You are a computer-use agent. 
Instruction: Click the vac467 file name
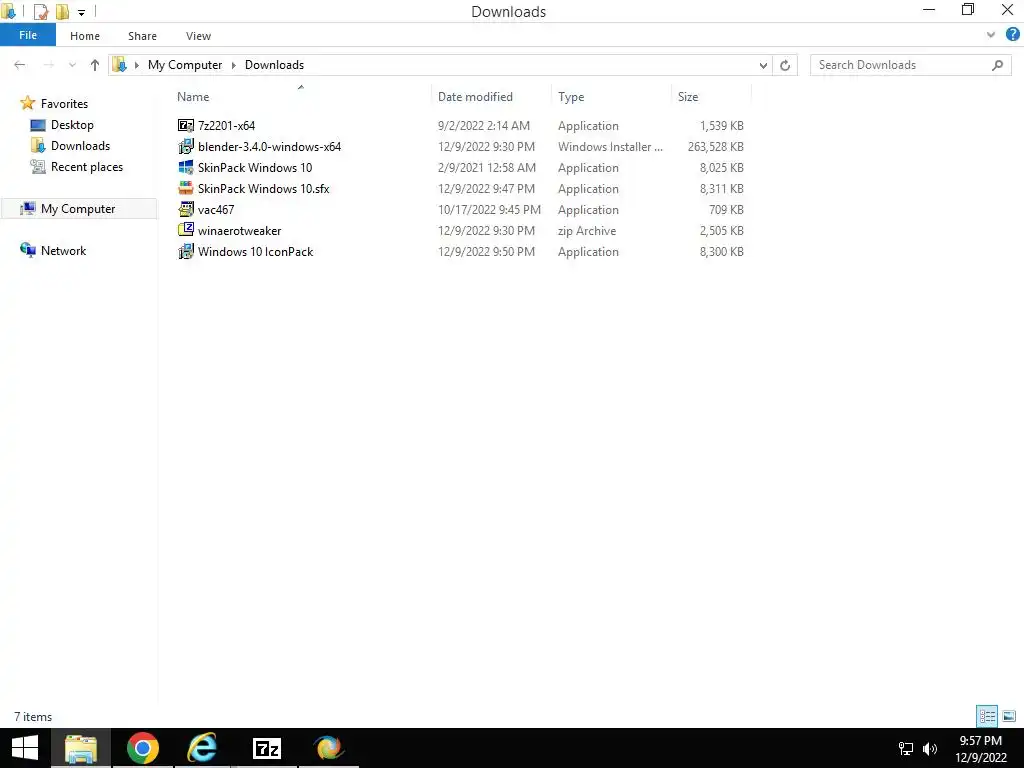pos(216,210)
